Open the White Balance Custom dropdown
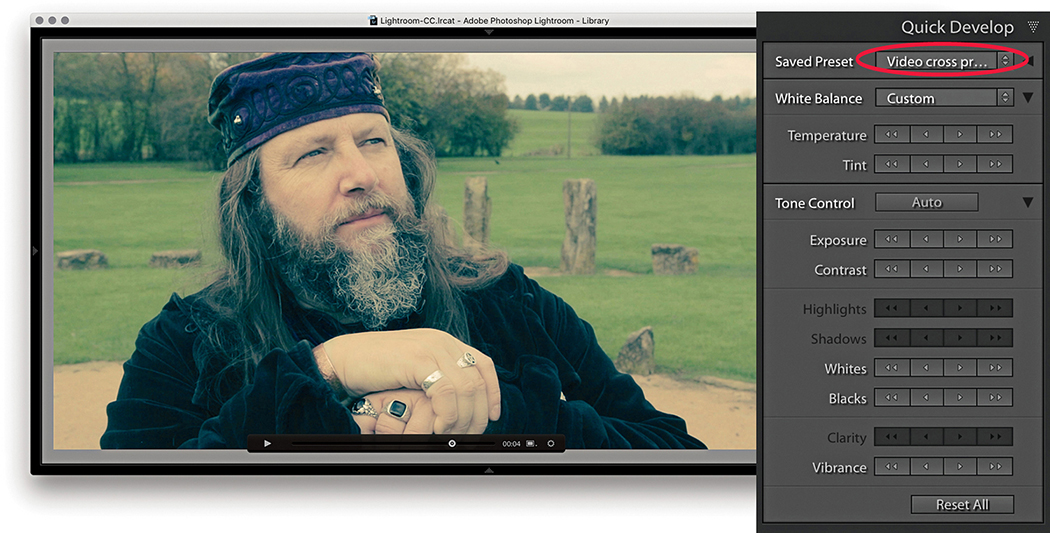This screenshot has width=1050, height=533. pyautogui.click(x=945, y=98)
